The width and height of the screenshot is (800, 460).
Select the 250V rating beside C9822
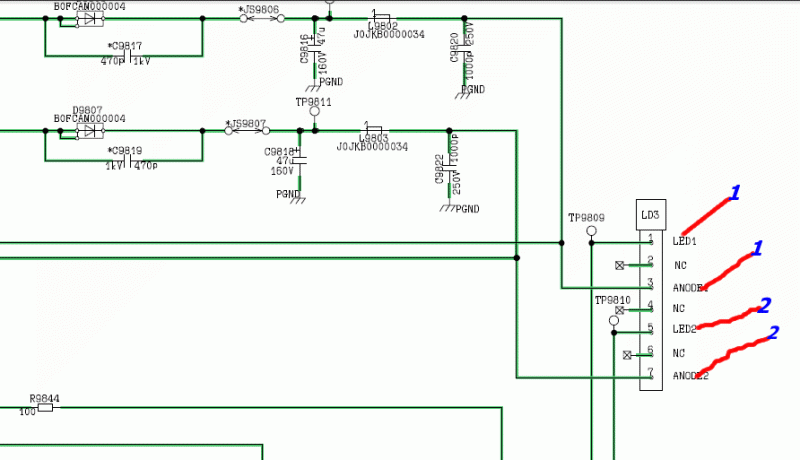457,183
